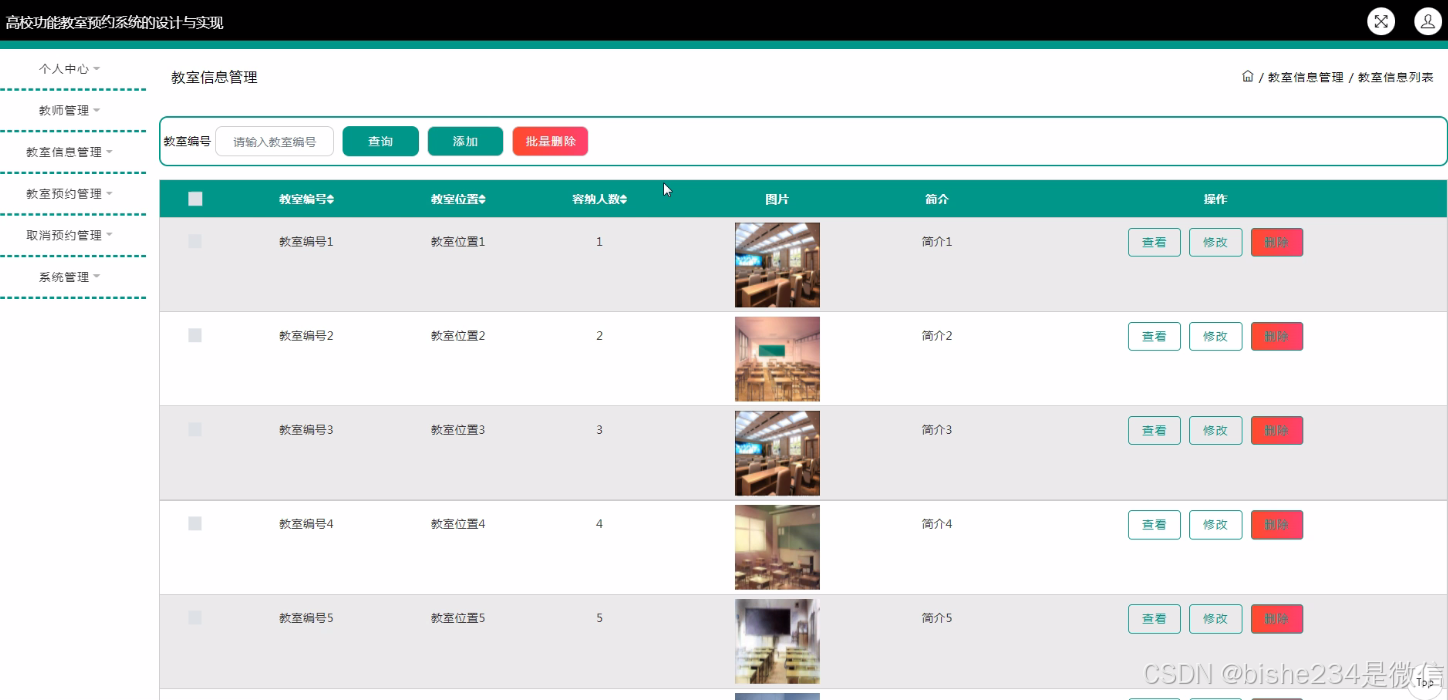Sort the table by 教室位置 column
Viewport: 1448px width, 700px height.
tap(457, 198)
